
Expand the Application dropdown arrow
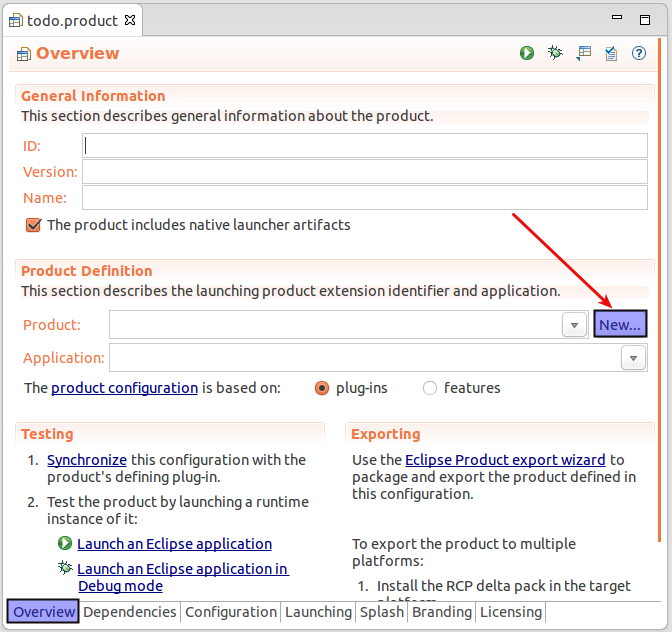pyautogui.click(x=633, y=358)
